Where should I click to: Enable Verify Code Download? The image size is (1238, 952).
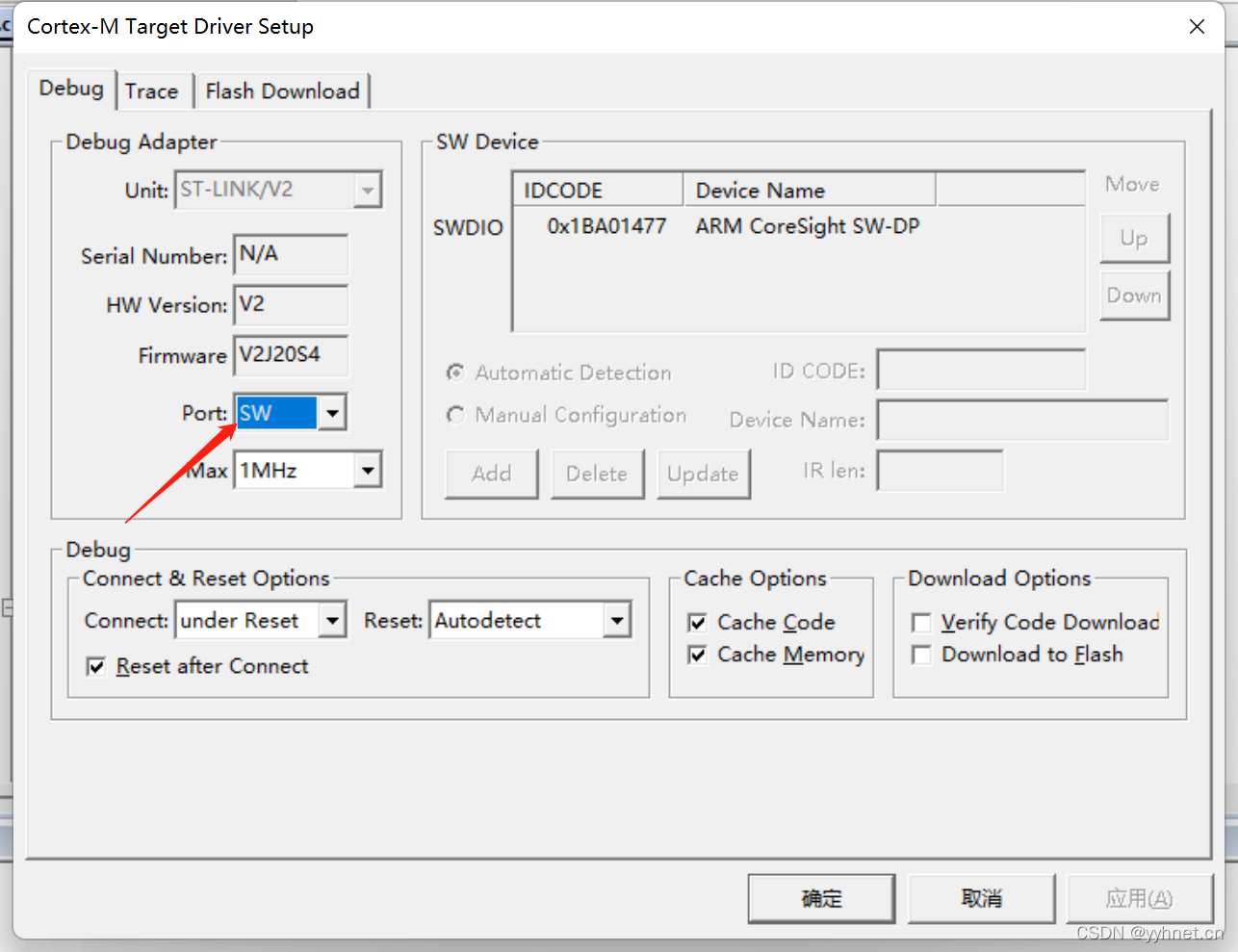pos(921,623)
